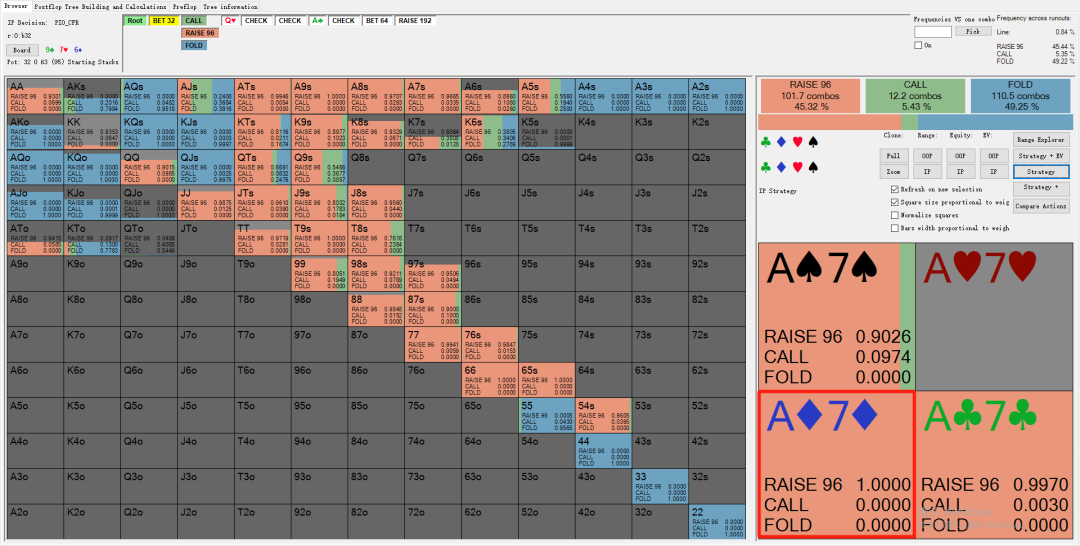
Task: Select the CHECK node right after Q♥
Action: [256, 21]
